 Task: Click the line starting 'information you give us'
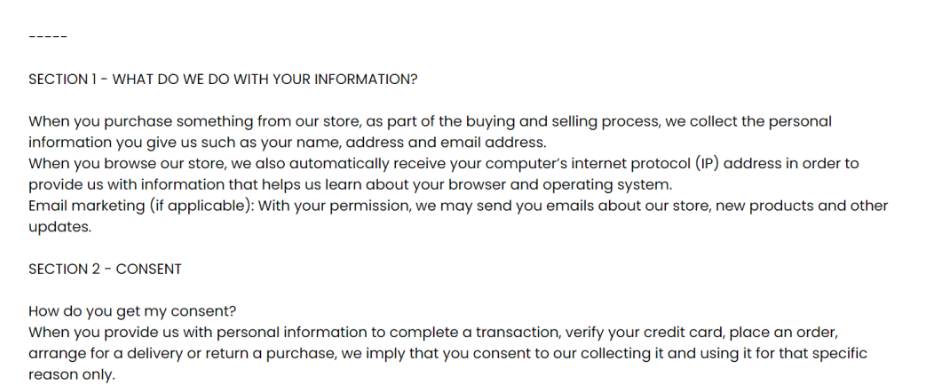pos(287,142)
